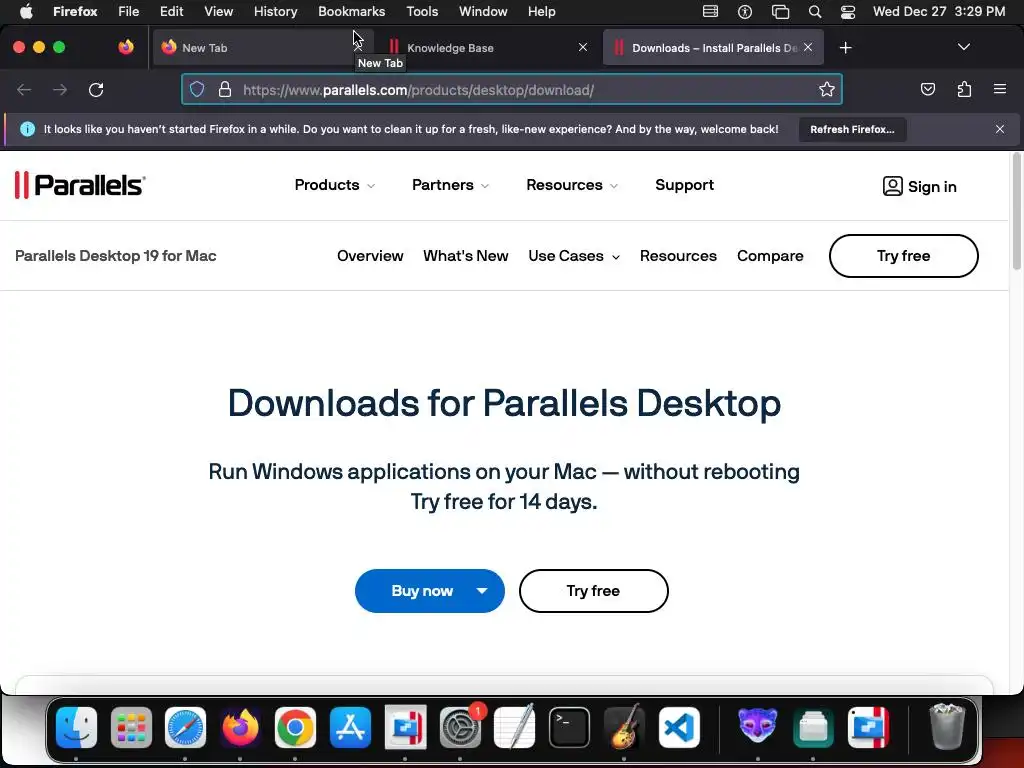The height and width of the screenshot is (768, 1024).
Task: Expand the Resources top navigation dropdown
Action: (572, 185)
